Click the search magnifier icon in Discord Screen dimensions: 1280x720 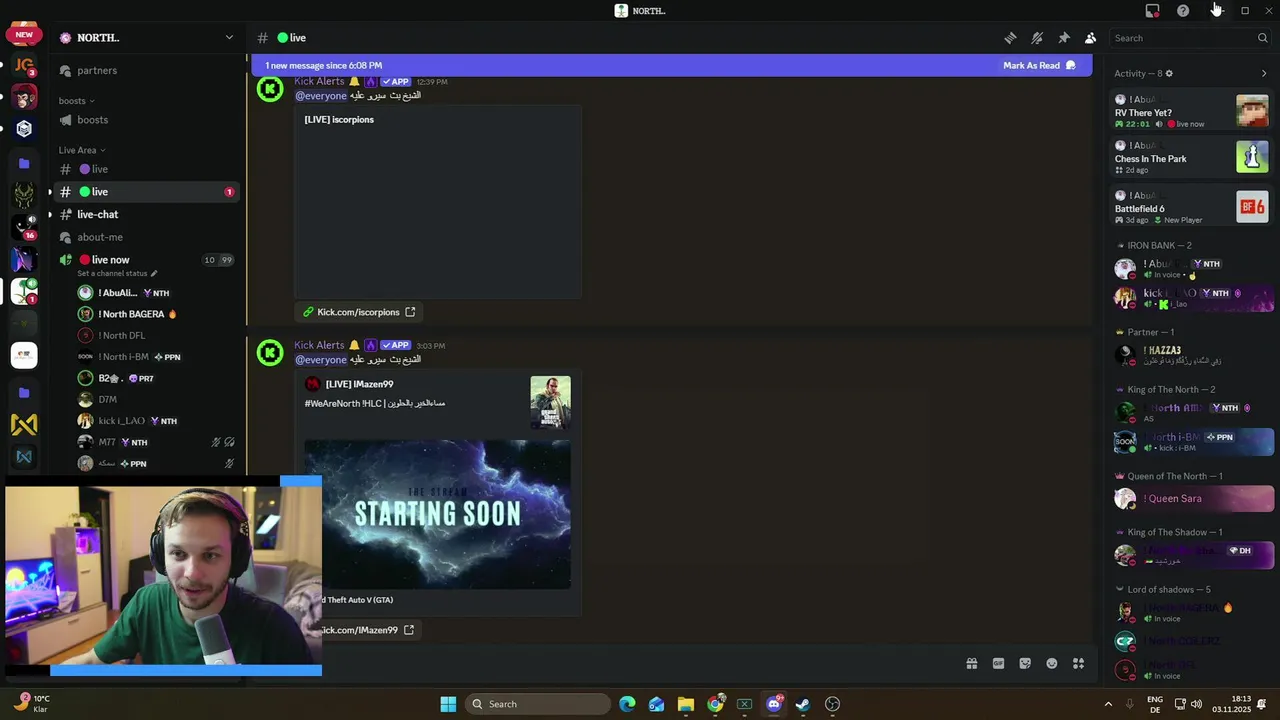(1262, 38)
